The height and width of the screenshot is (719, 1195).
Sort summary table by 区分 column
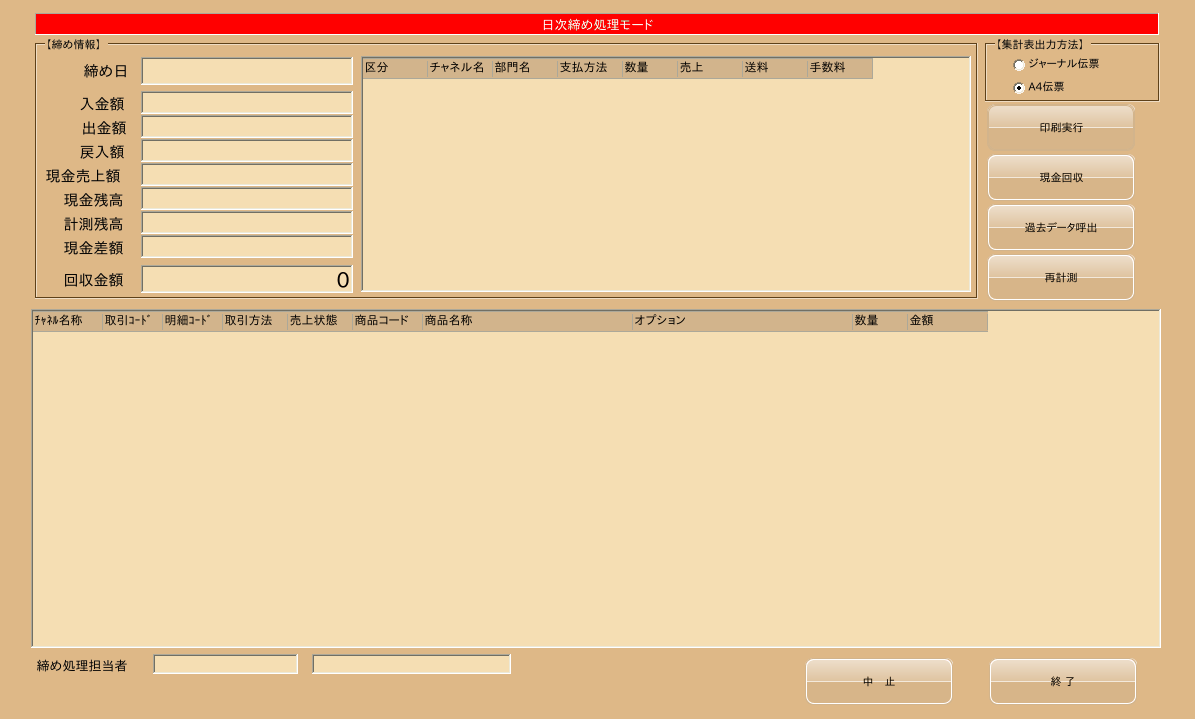[x=395, y=68]
